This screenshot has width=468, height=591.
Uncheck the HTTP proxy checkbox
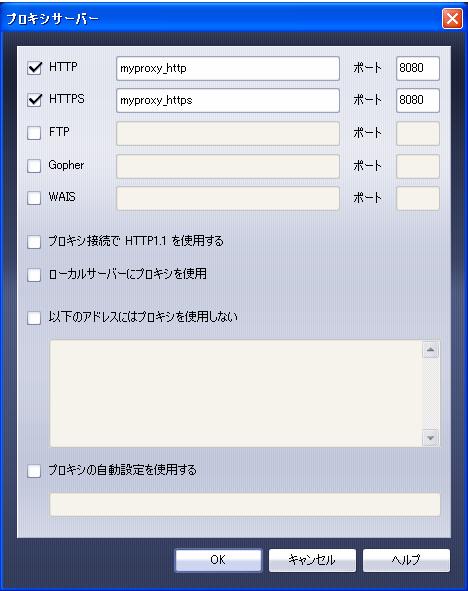click(34, 68)
